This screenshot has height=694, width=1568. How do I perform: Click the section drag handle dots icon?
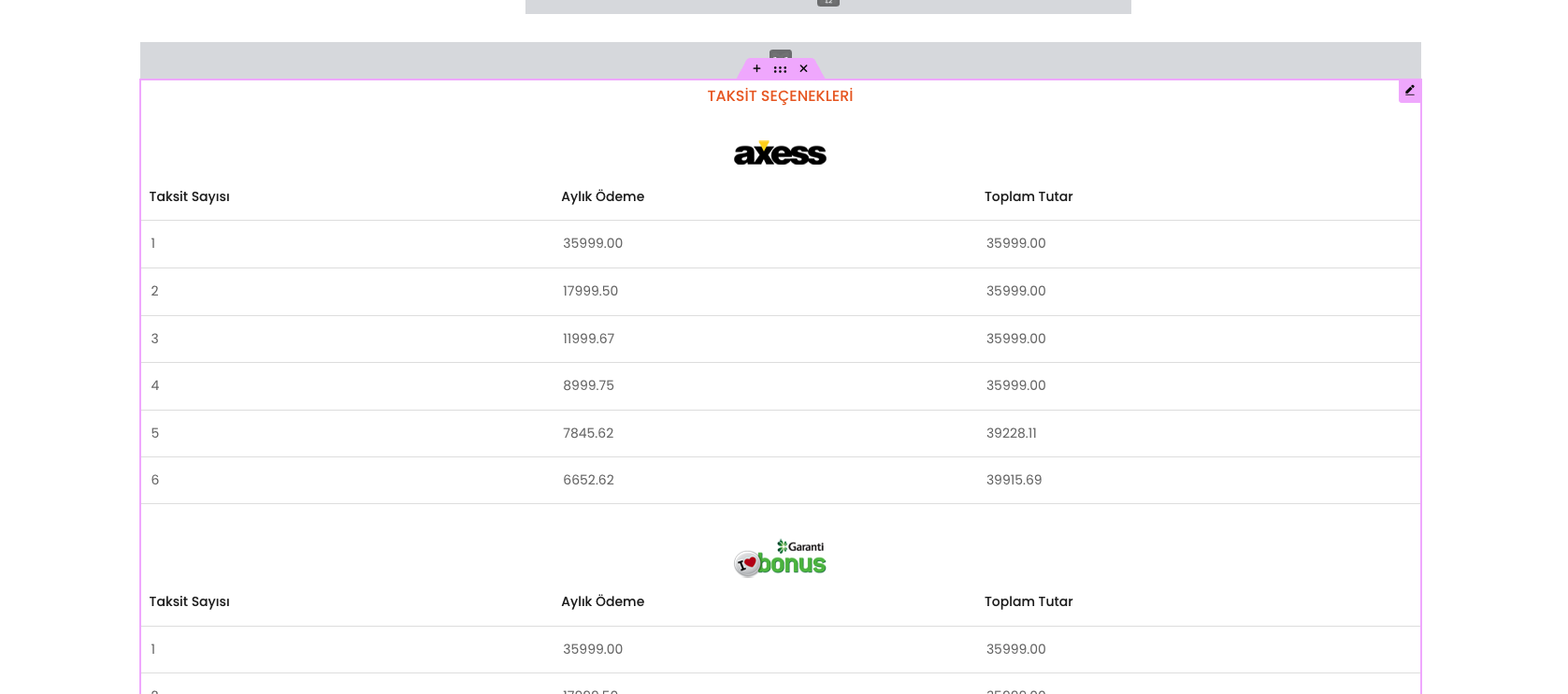(780, 69)
